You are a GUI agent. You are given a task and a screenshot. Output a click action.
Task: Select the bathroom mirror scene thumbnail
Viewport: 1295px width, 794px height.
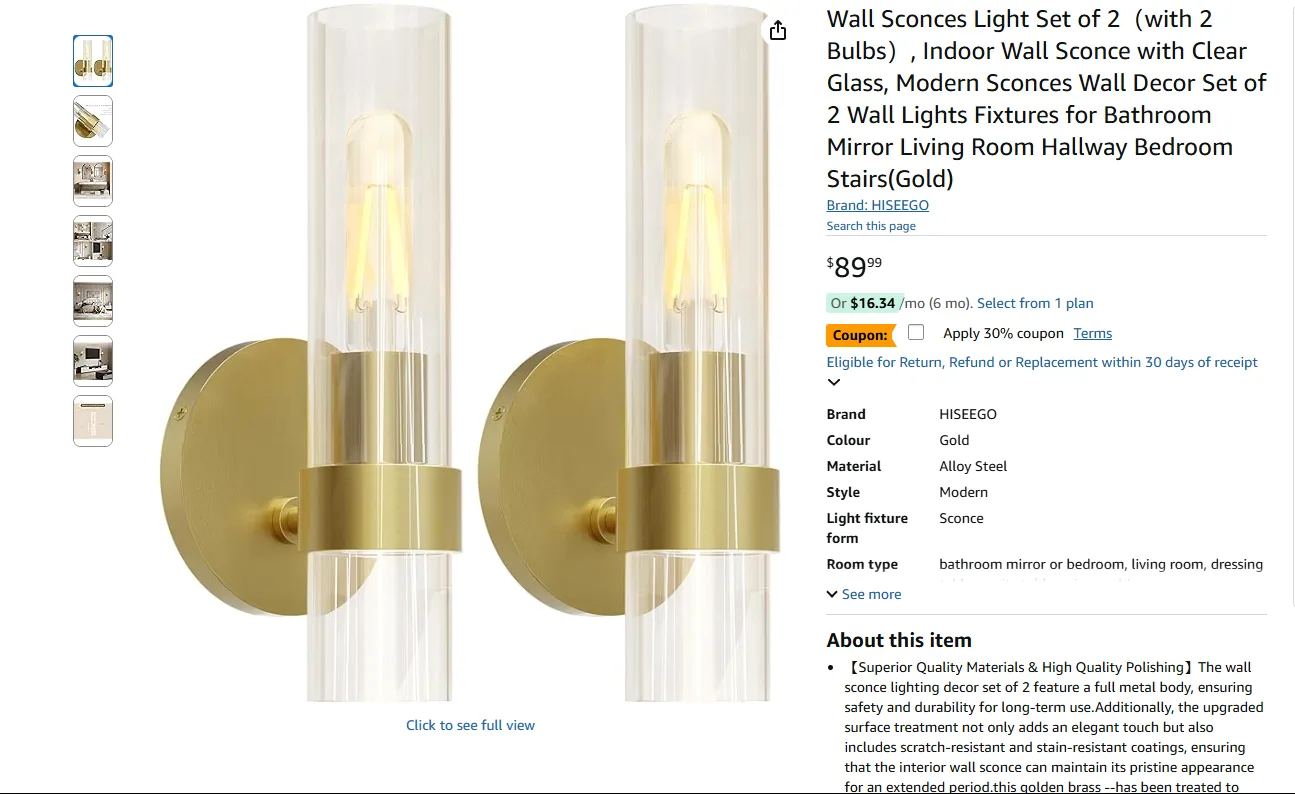(92, 181)
